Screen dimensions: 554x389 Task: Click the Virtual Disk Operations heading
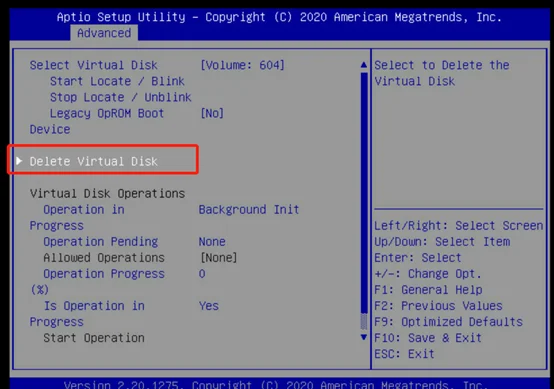[107, 193]
